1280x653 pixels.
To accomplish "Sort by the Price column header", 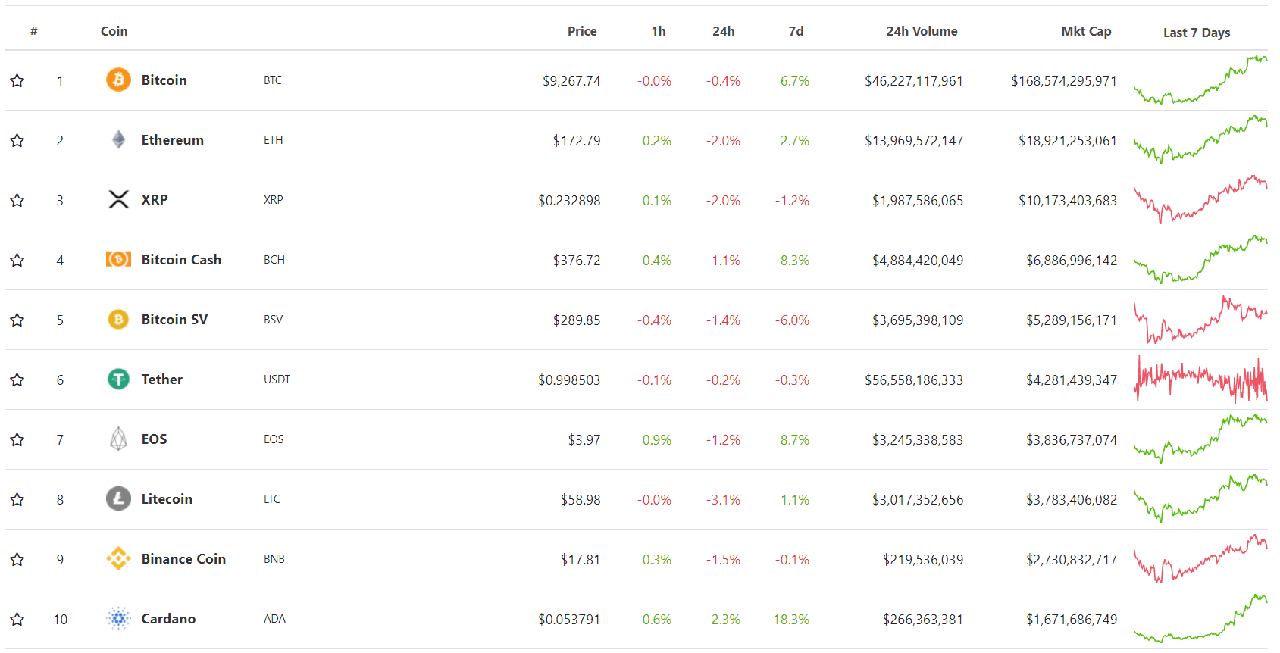I will pyautogui.click(x=582, y=32).
